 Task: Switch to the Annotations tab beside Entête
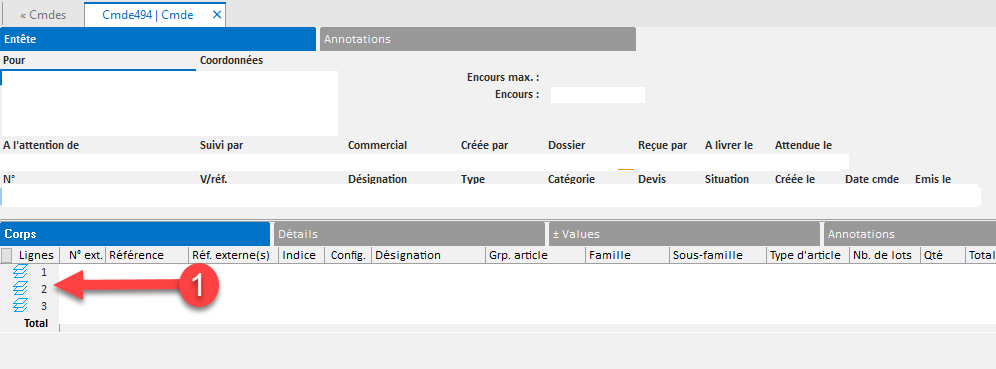tap(478, 39)
